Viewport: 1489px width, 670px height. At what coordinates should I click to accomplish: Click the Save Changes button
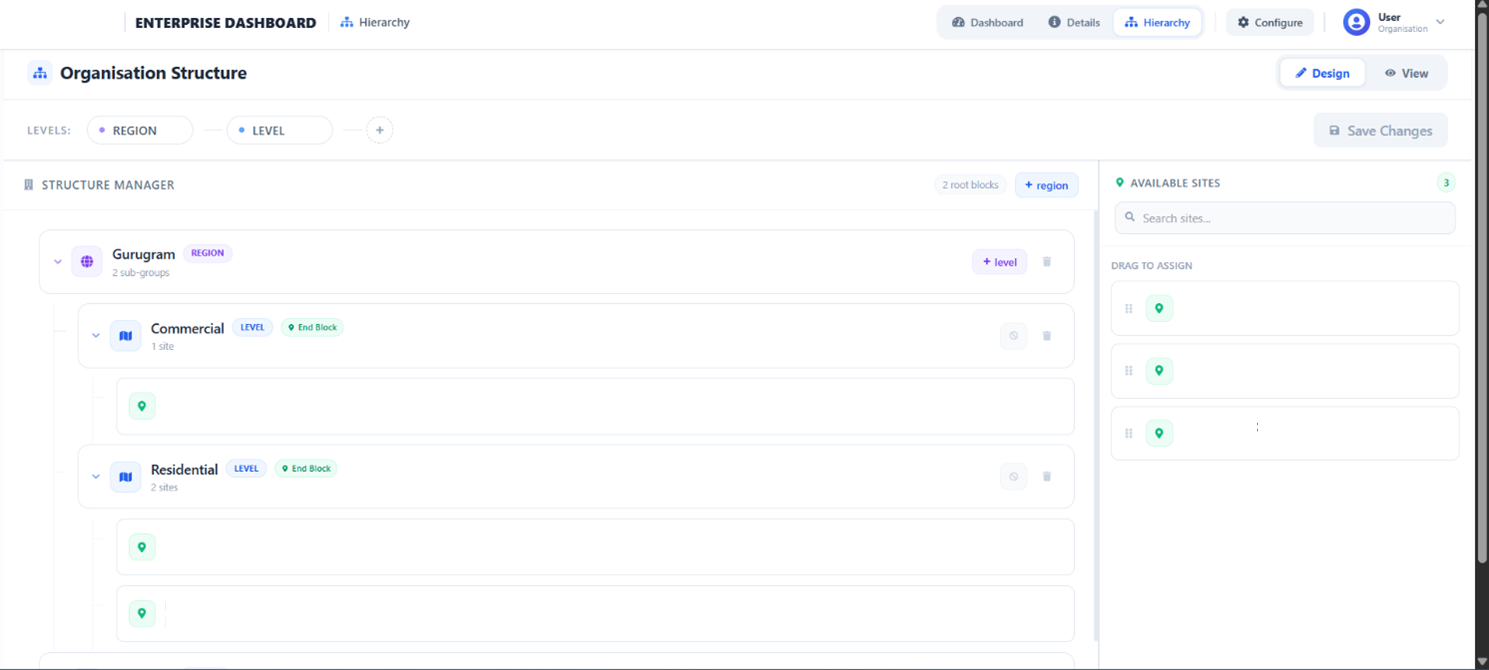coord(1380,131)
